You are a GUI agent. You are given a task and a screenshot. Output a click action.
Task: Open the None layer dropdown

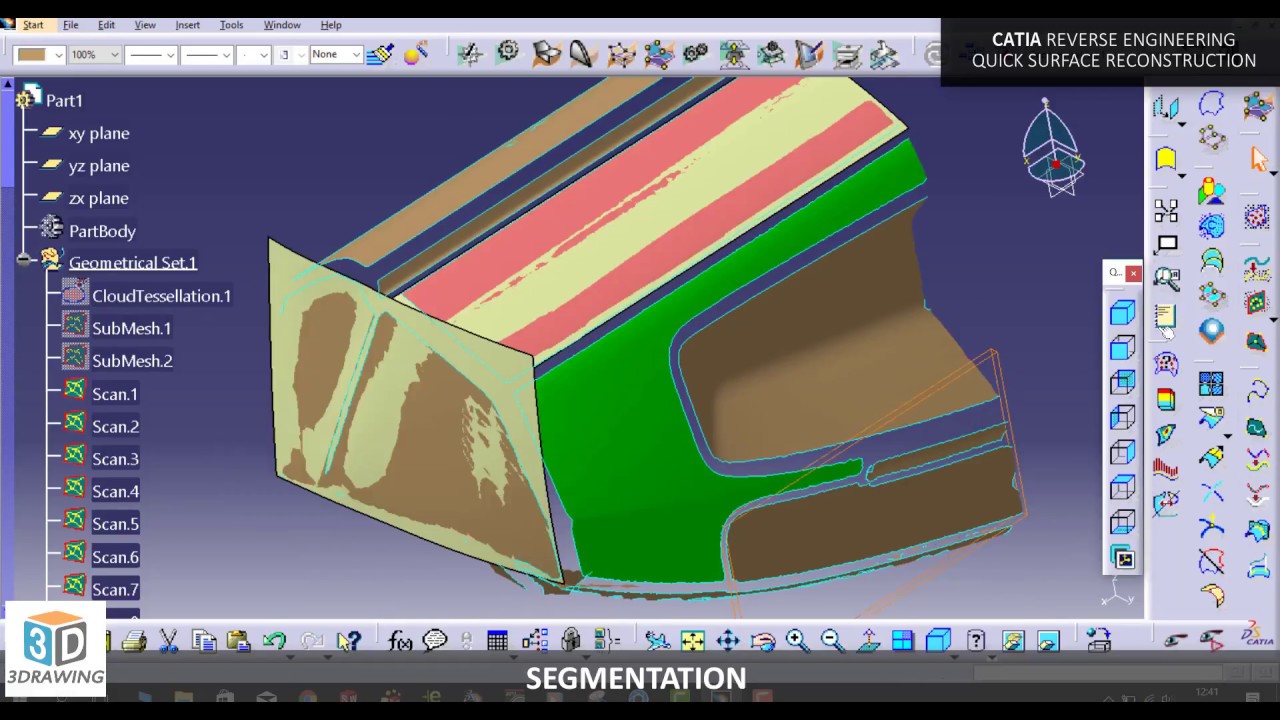(335, 54)
